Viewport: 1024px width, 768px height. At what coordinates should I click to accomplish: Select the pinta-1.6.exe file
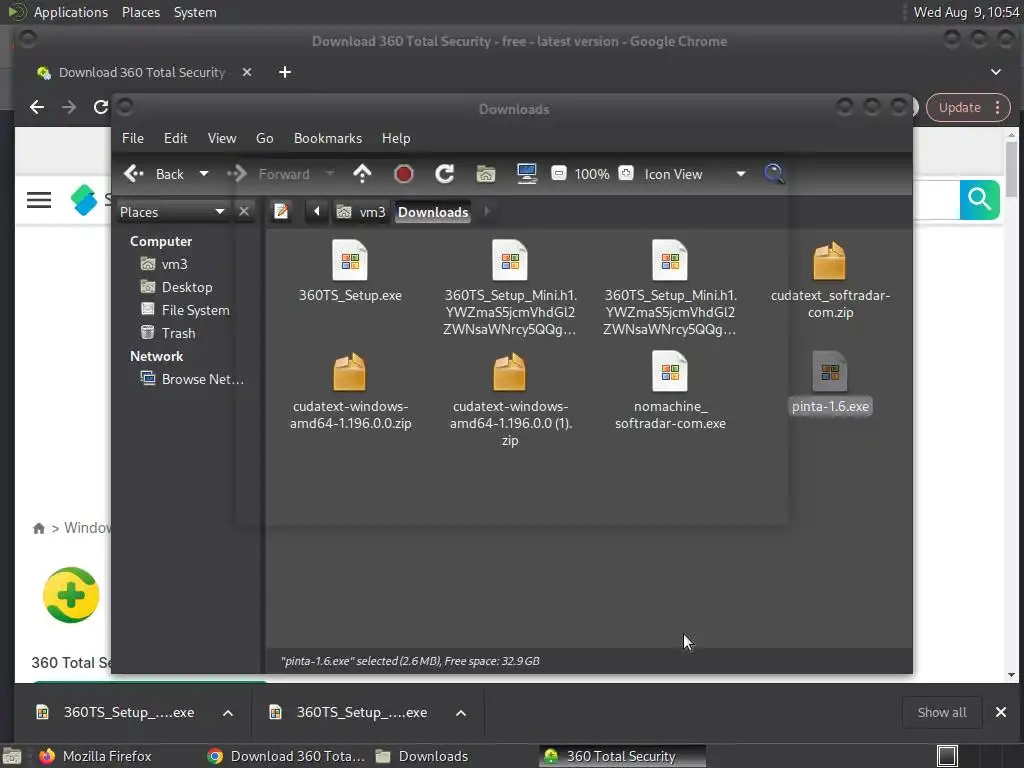tap(830, 383)
